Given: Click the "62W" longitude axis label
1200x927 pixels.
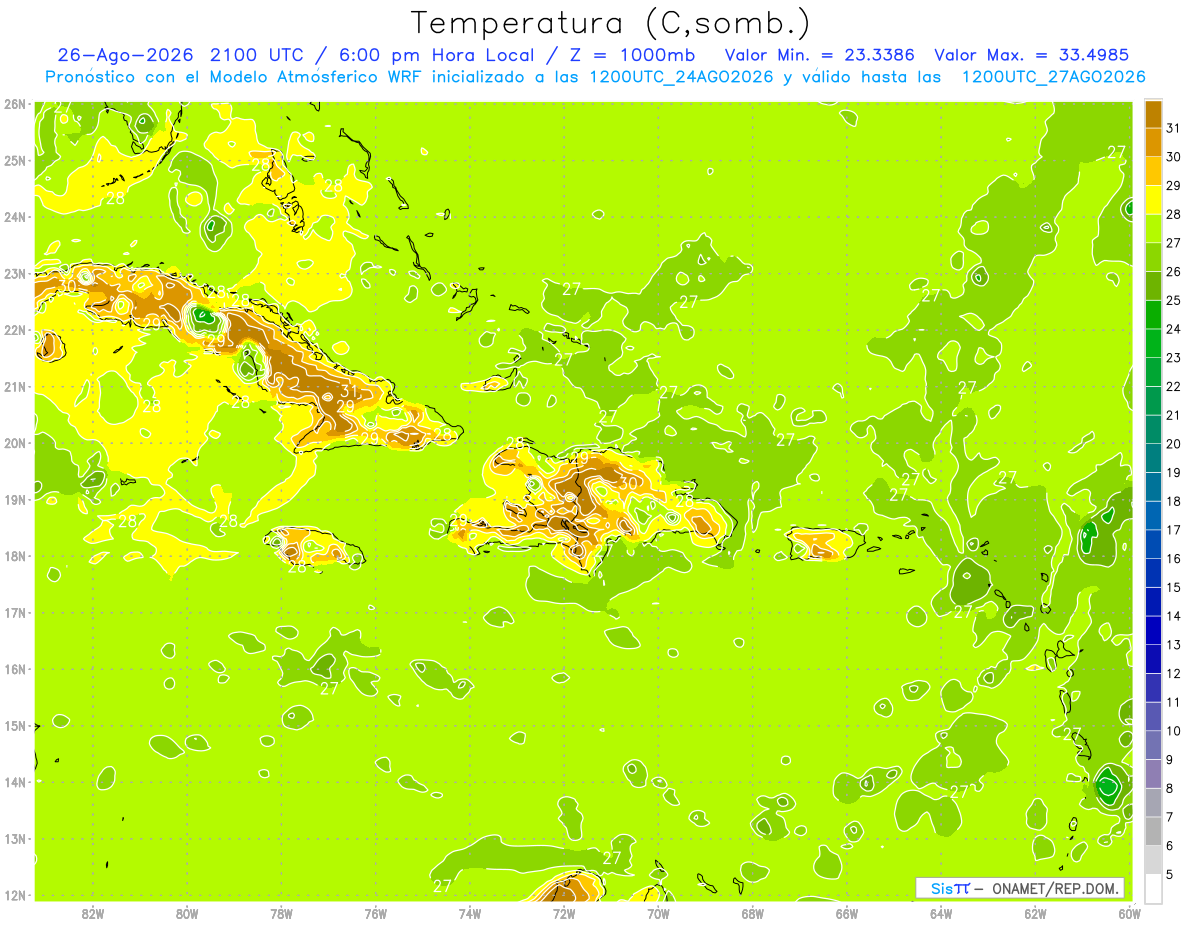Looking at the screenshot, I should click(1035, 913).
